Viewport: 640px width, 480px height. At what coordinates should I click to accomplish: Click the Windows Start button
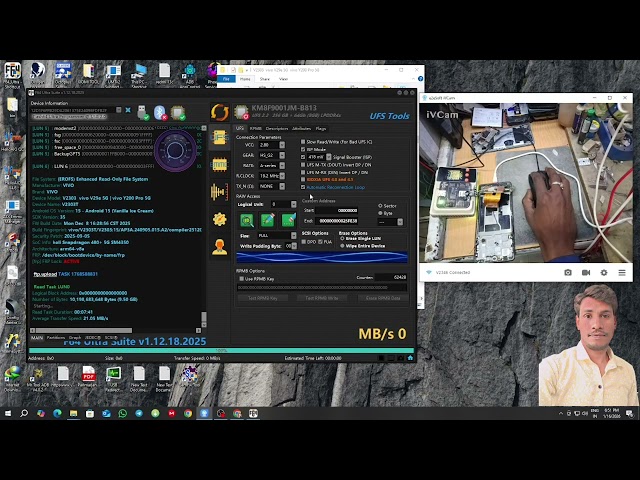[8, 413]
